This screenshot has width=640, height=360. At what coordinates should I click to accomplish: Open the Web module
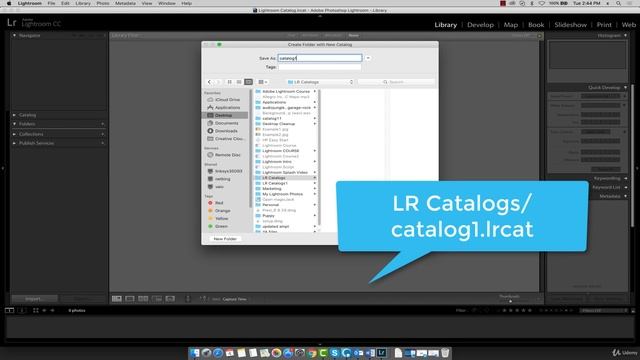point(629,25)
